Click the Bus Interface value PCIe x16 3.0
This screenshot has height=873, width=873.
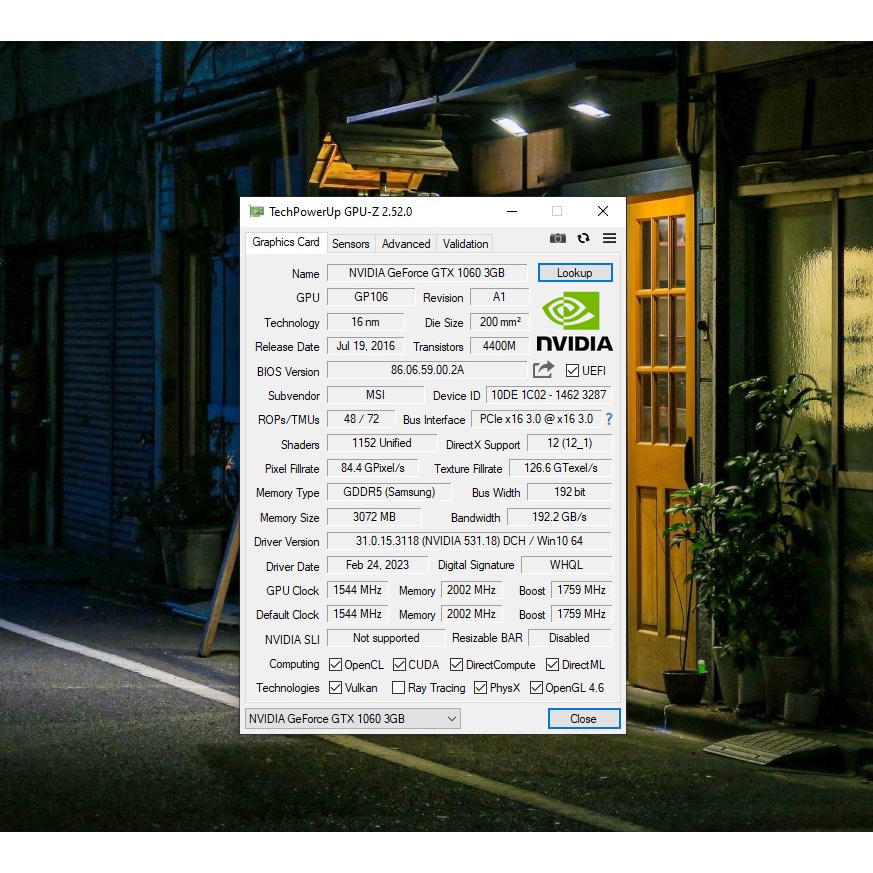536,419
